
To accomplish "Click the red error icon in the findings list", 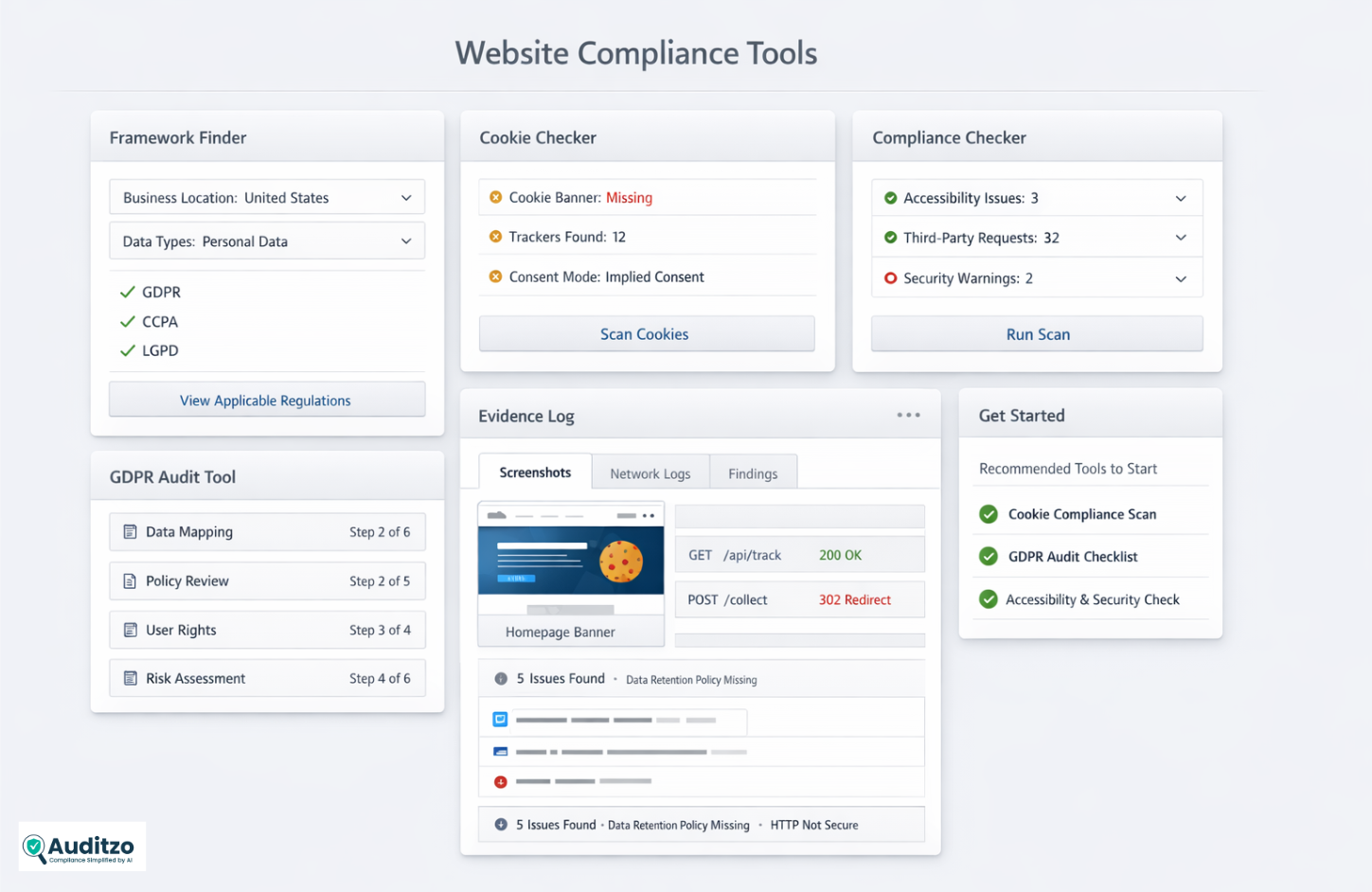I will point(499,782).
